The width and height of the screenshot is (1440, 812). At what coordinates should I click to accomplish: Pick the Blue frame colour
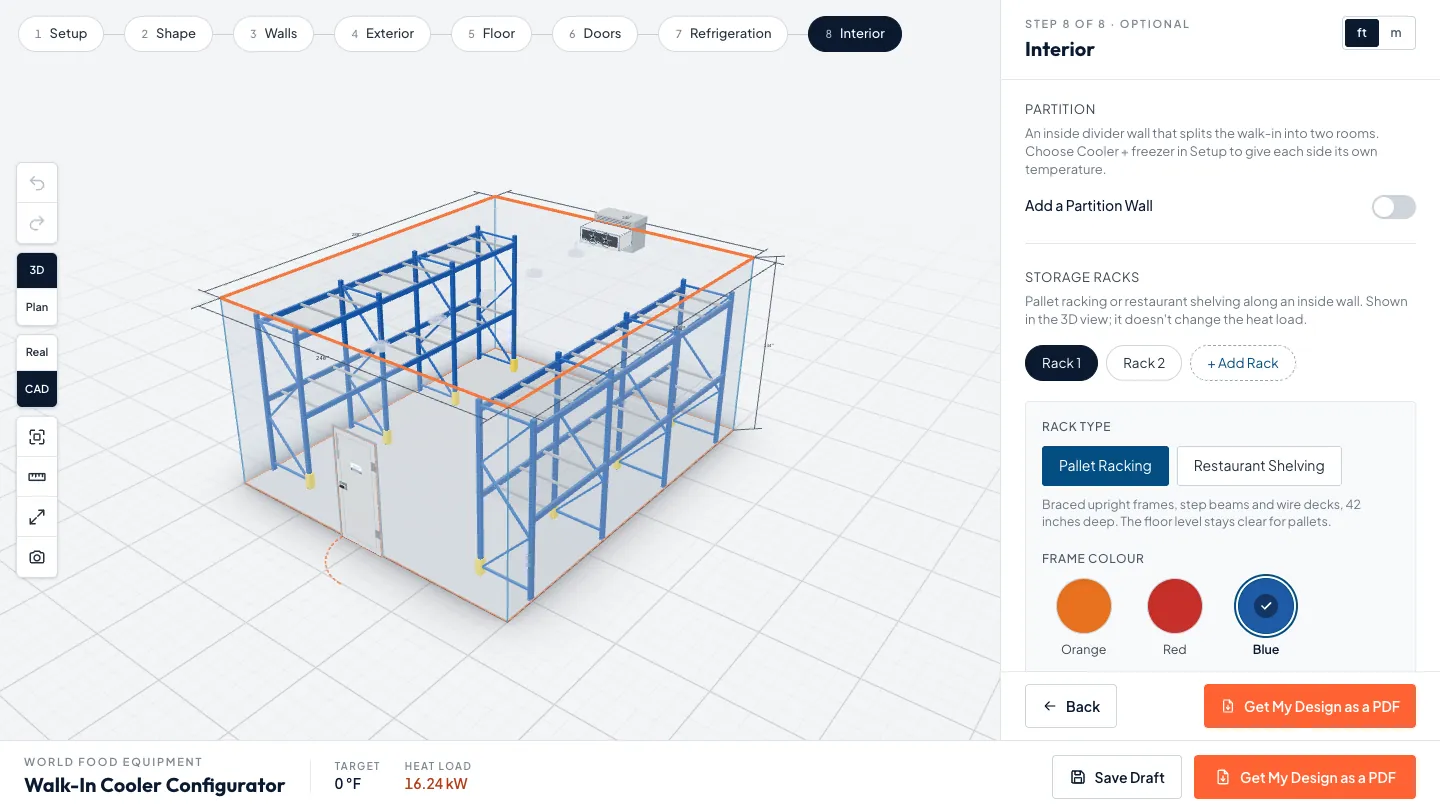point(1266,606)
